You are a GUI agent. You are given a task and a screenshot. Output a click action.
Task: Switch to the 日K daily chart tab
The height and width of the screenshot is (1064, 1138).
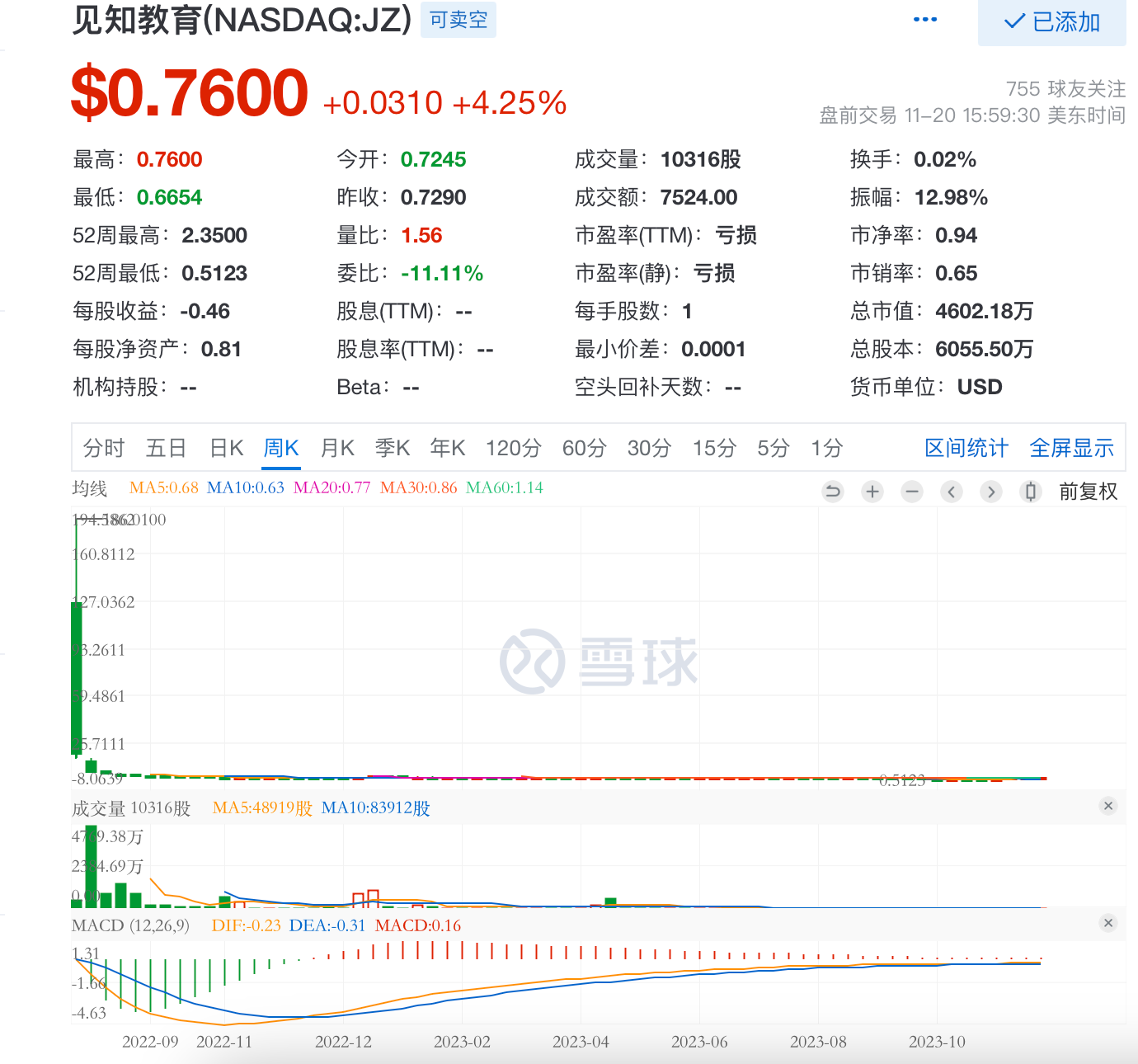pos(226,448)
